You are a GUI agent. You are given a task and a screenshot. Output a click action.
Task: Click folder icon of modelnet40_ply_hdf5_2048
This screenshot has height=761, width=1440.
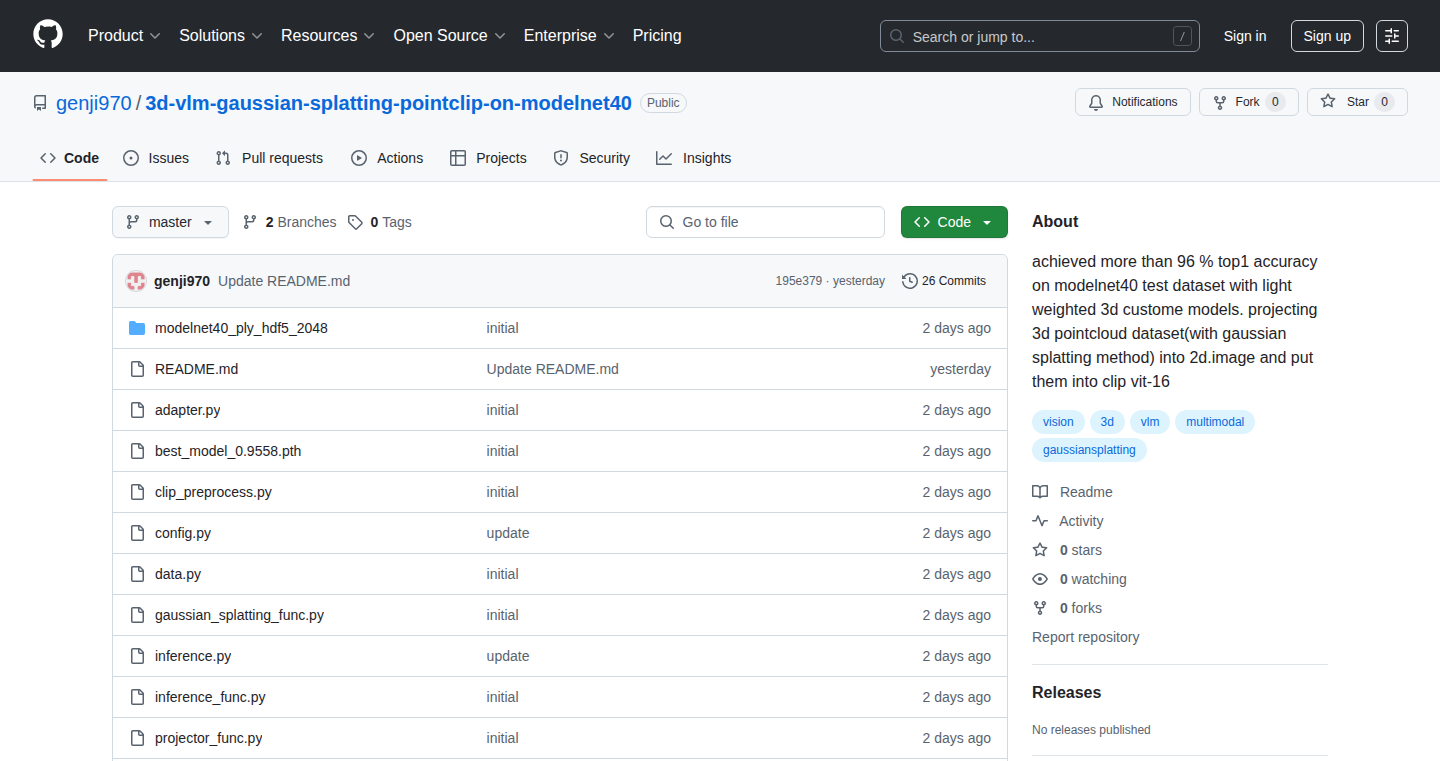[137, 328]
